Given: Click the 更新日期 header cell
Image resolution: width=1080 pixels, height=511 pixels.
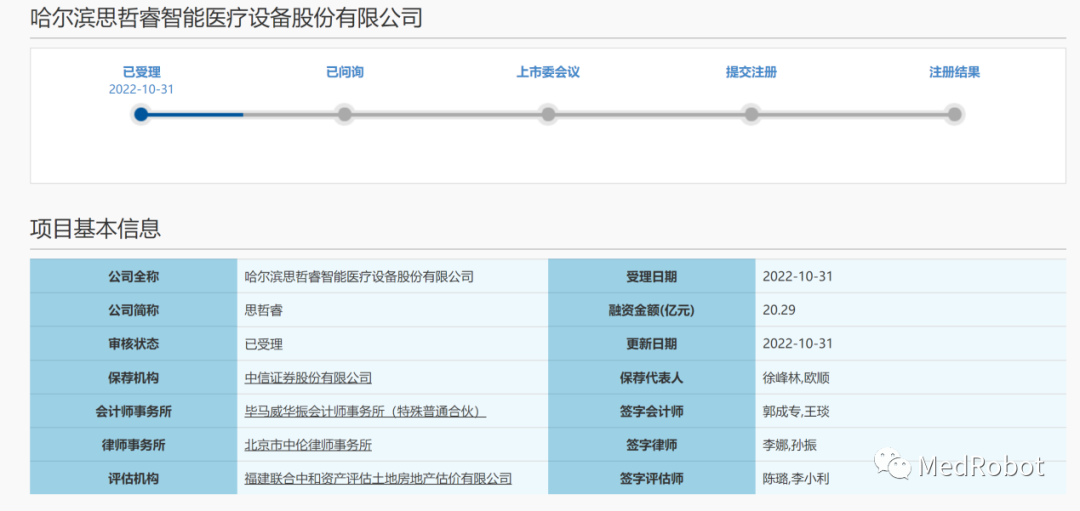Looking at the screenshot, I should pos(652,344).
